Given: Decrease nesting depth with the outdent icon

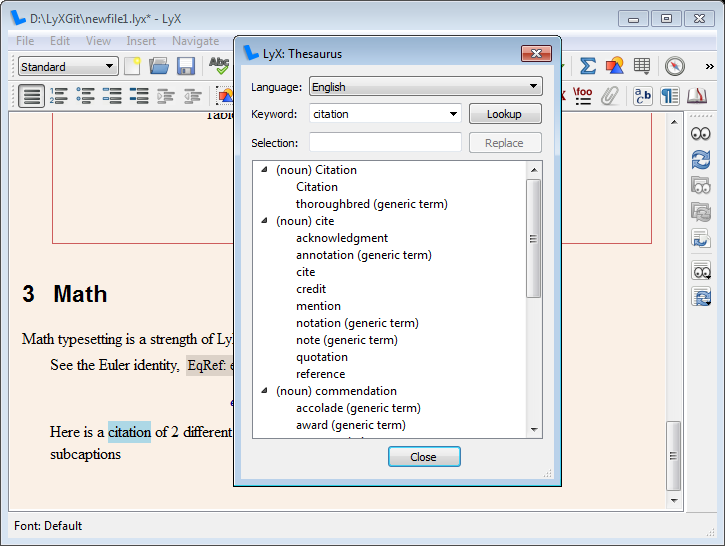Looking at the screenshot, I should [x=192, y=96].
